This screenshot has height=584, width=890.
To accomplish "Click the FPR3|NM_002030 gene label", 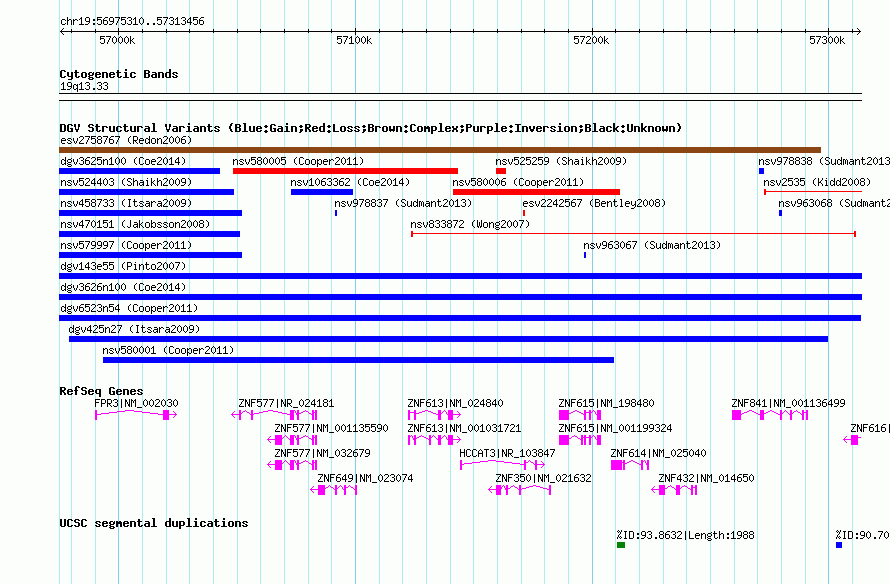I will pos(136,403).
